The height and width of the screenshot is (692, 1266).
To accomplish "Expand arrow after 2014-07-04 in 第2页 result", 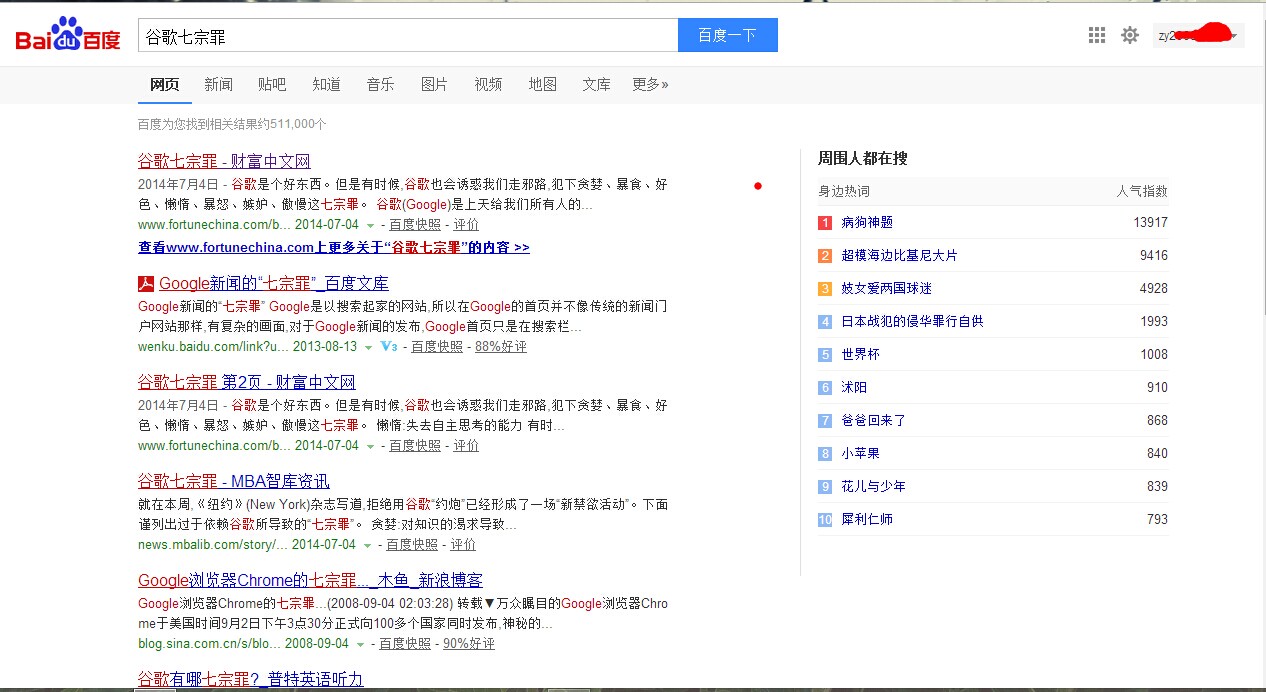I will click(x=370, y=447).
